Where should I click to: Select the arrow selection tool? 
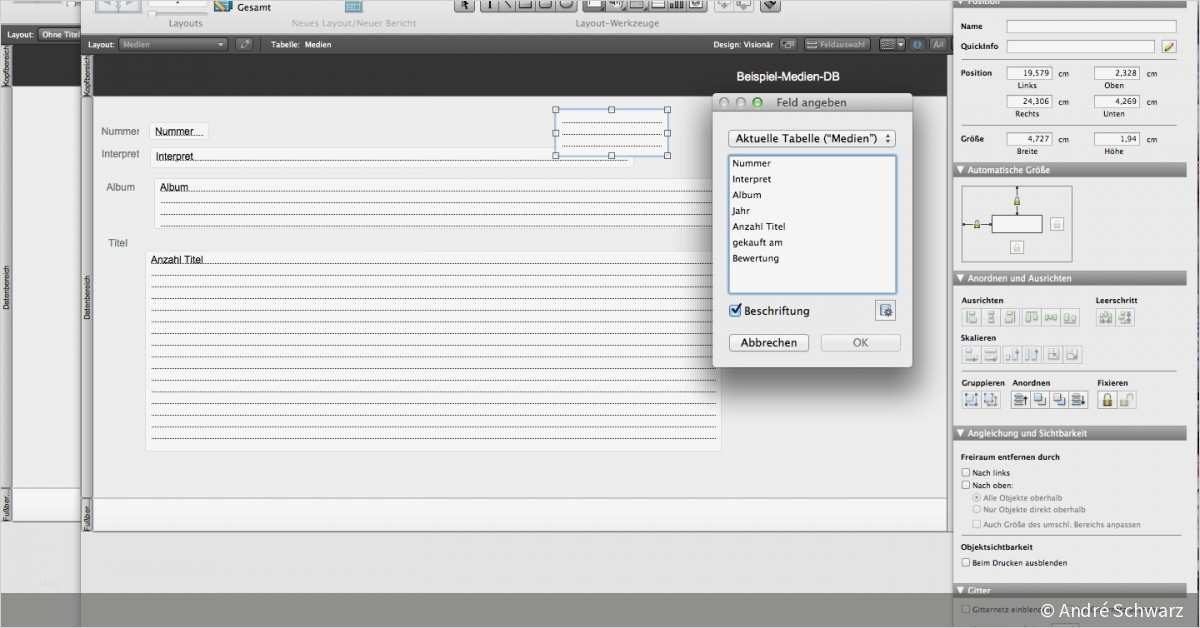coord(465,6)
